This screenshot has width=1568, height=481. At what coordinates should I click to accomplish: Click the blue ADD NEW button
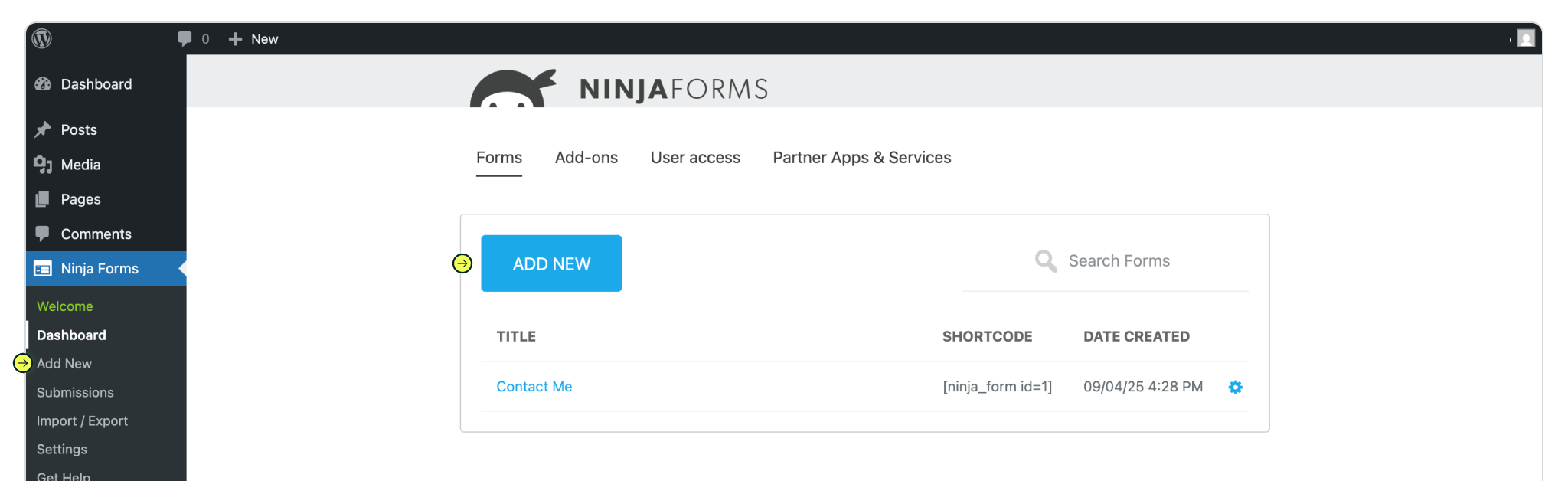[551, 263]
